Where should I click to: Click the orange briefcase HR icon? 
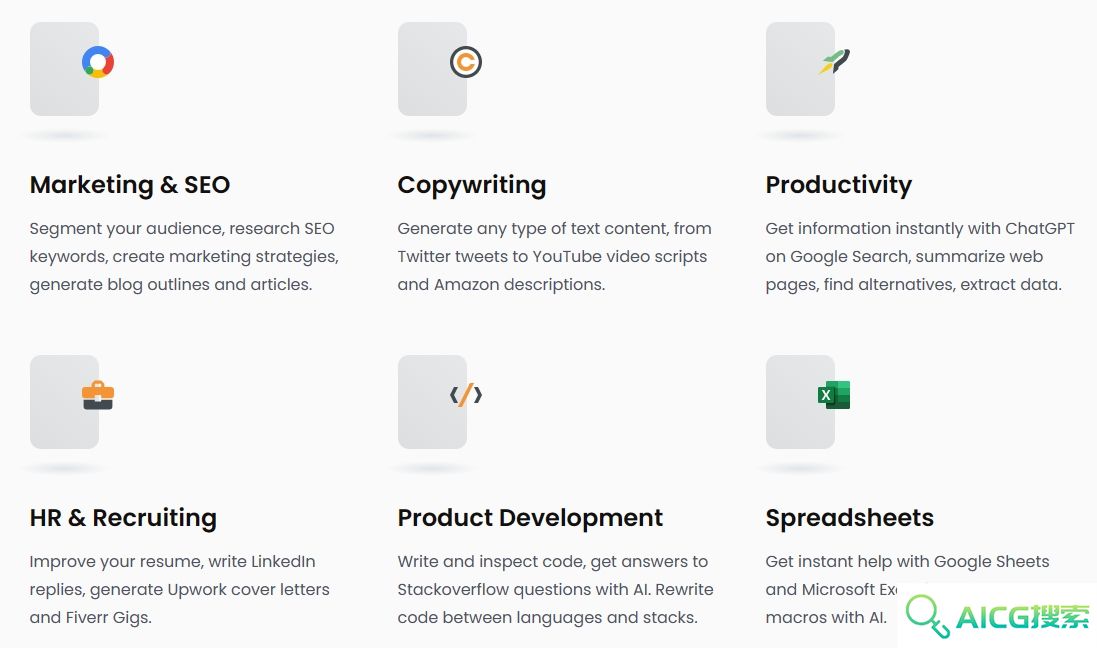(x=98, y=395)
